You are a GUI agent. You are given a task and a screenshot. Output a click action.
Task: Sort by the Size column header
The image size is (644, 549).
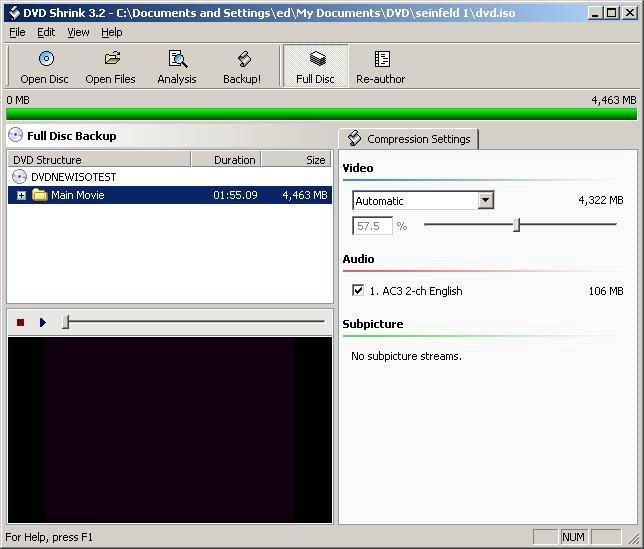click(x=297, y=159)
